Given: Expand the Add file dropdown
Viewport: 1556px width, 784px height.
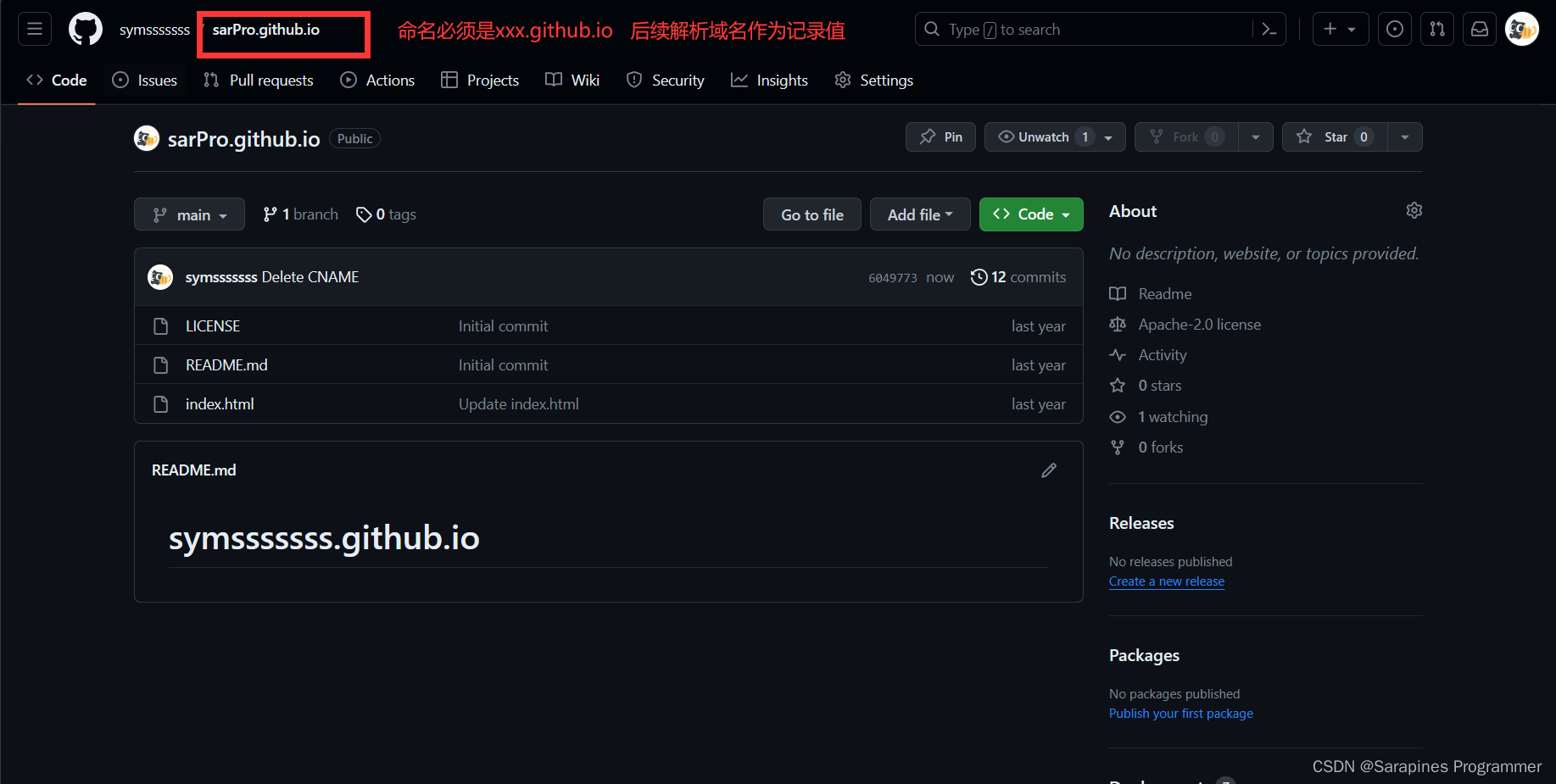Looking at the screenshot, I should point(920,214).
